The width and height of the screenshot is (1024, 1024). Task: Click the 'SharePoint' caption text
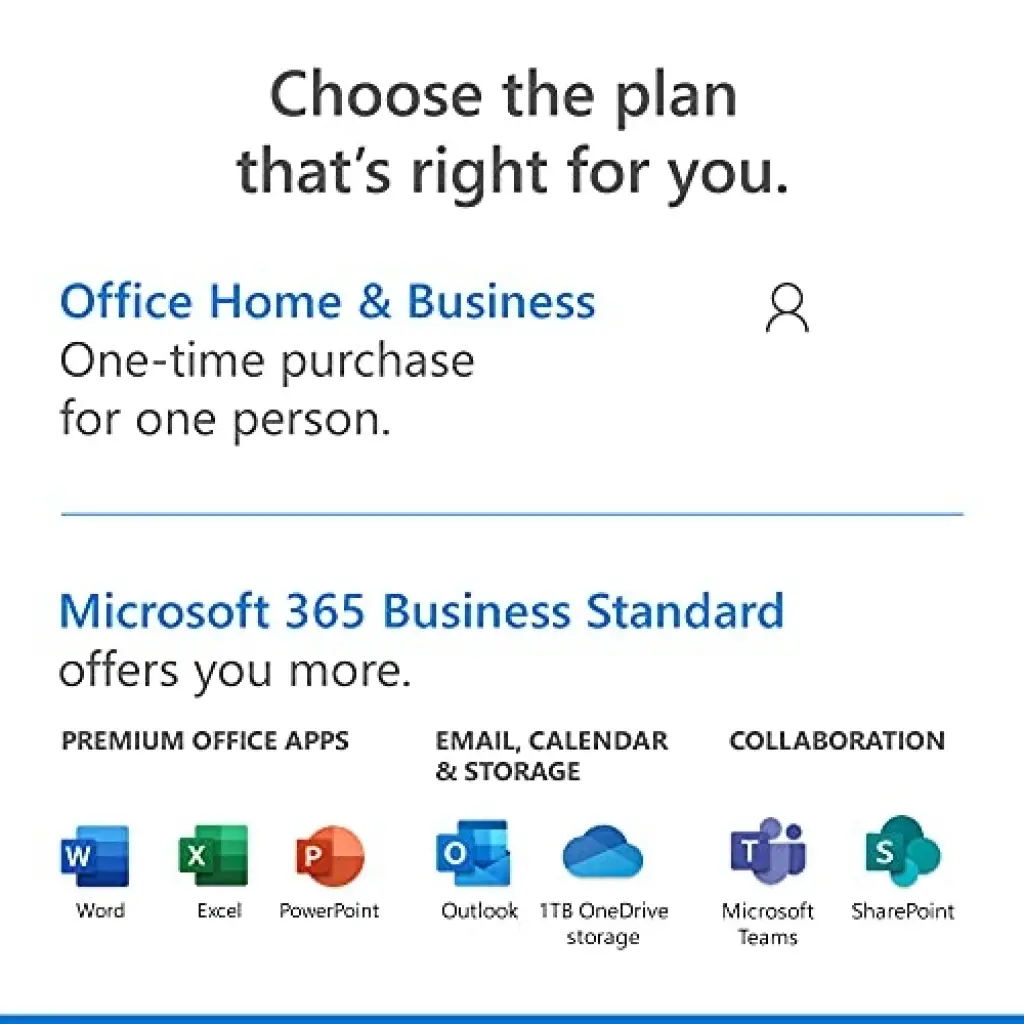[x=903, y=910]
